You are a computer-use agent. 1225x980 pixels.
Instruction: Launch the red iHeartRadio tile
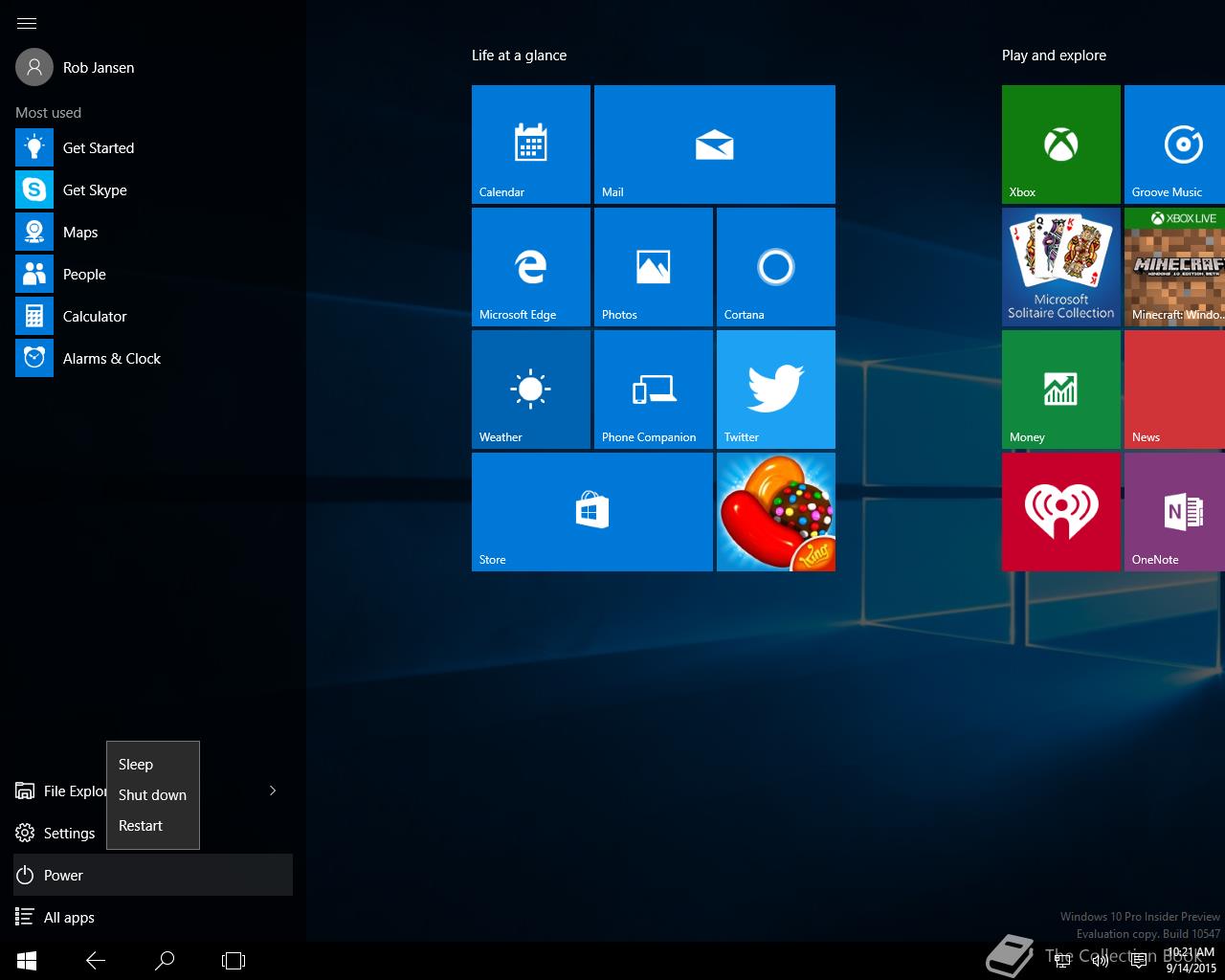tap(1061, 512)
